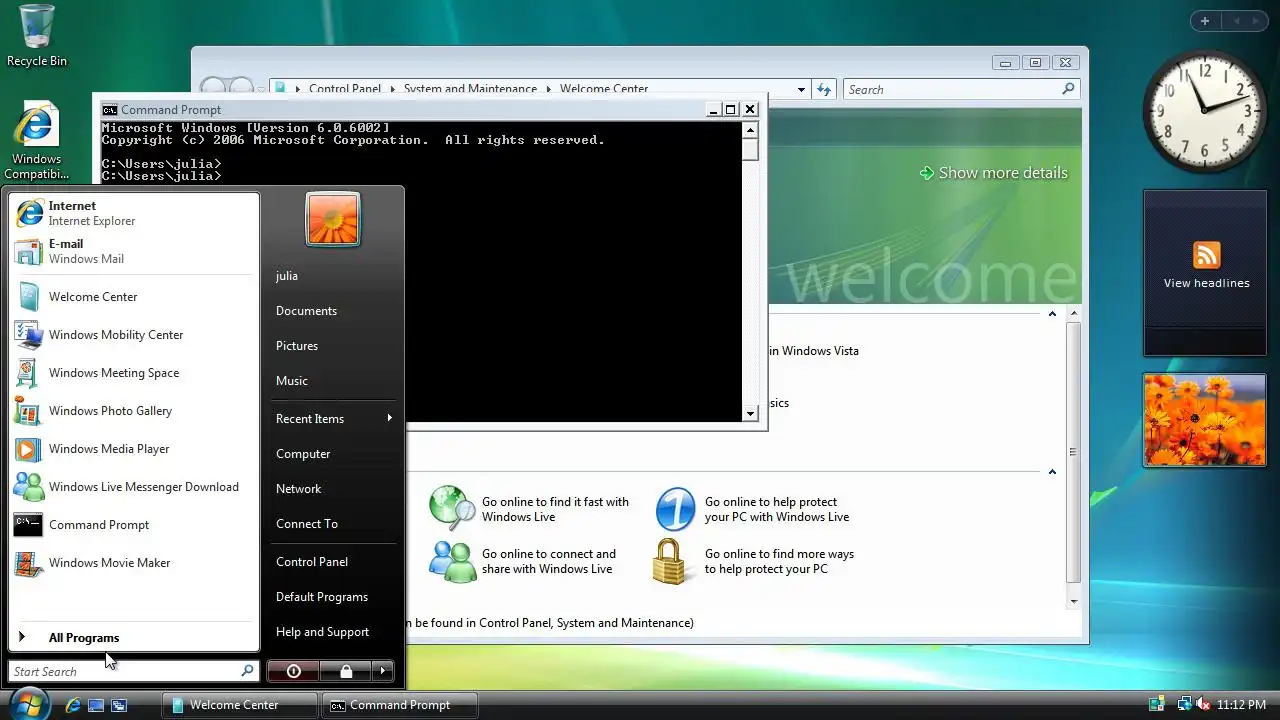Click Show Desktop in Quick Launch

click(x=96, y=705)
